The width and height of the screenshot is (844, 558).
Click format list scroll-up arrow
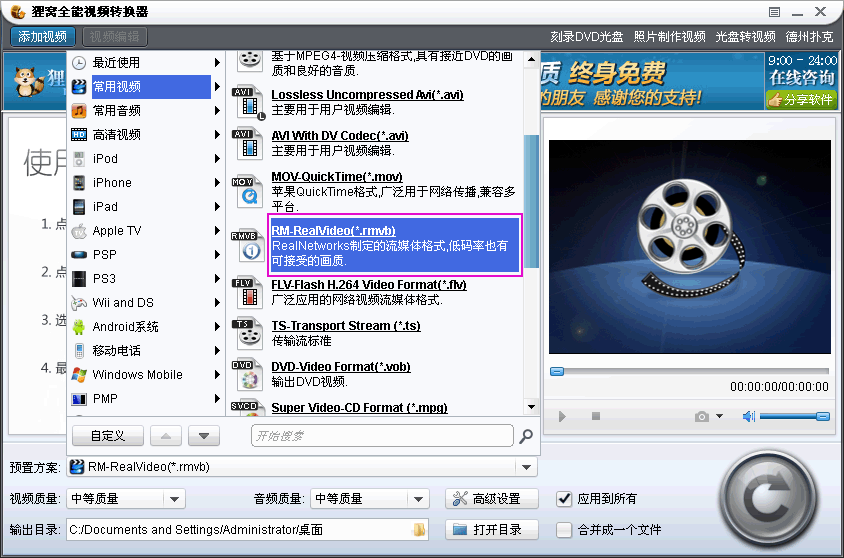click(531, 59)
